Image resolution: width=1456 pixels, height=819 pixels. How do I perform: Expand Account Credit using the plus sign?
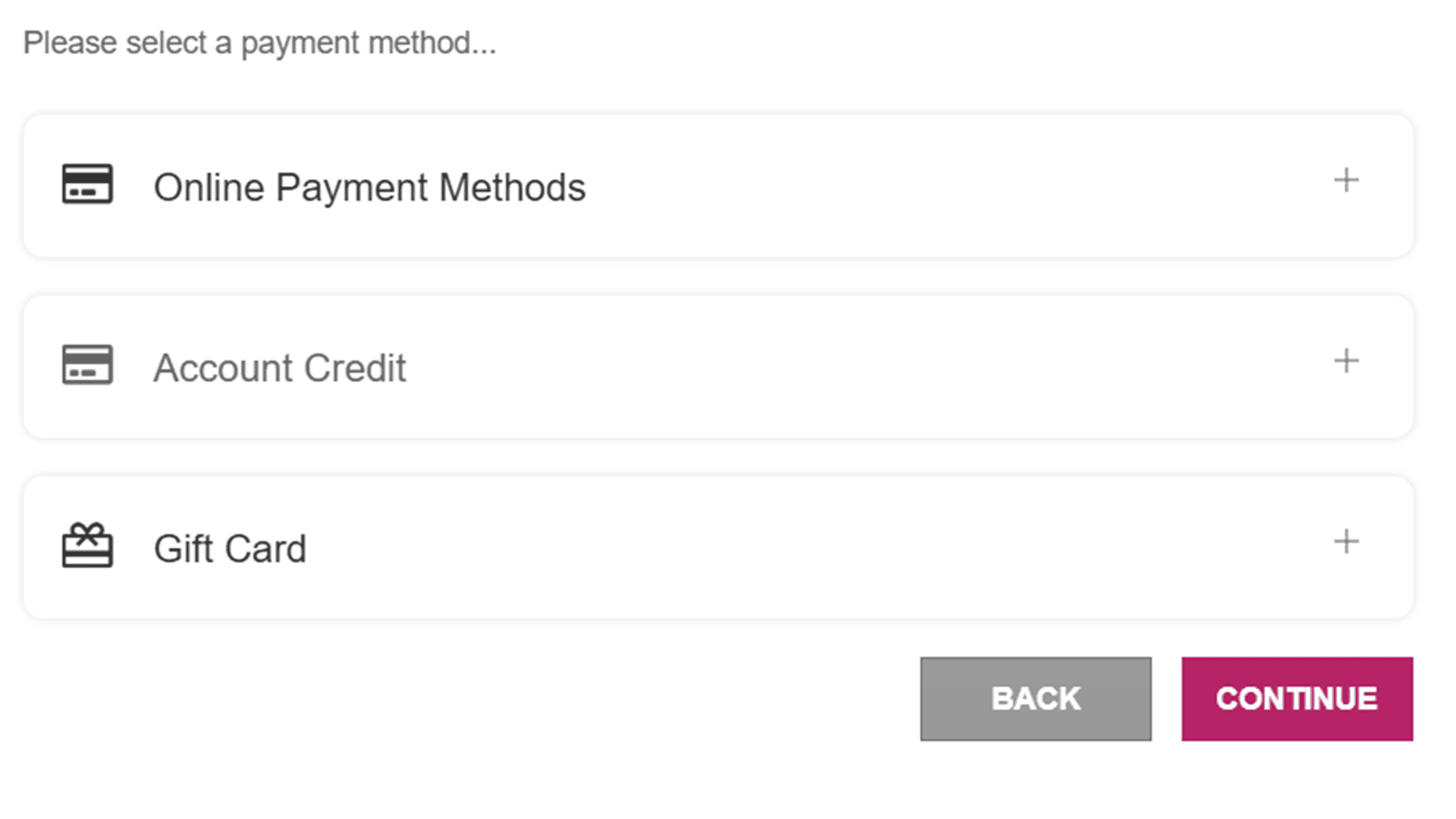point(1346,361)
